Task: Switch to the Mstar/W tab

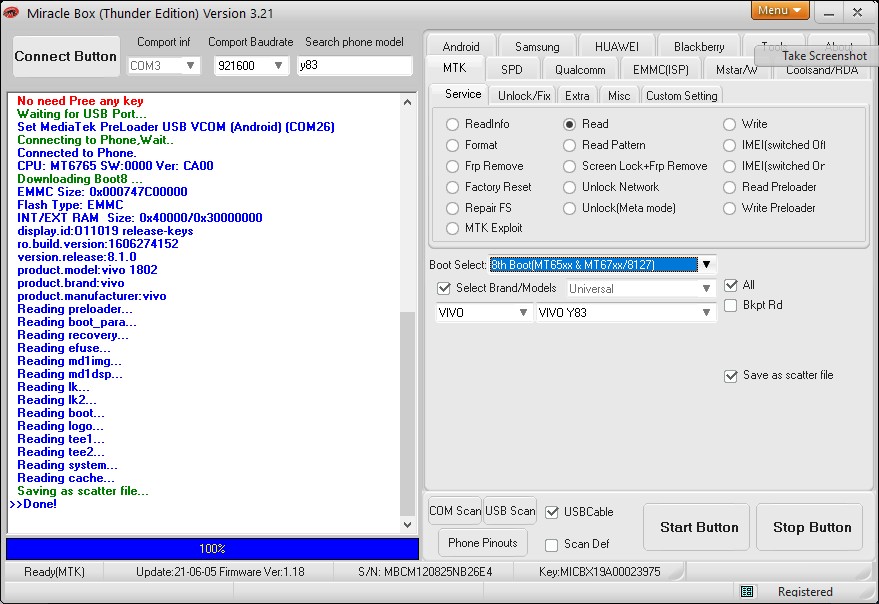Action: click(x=736, y=70)
